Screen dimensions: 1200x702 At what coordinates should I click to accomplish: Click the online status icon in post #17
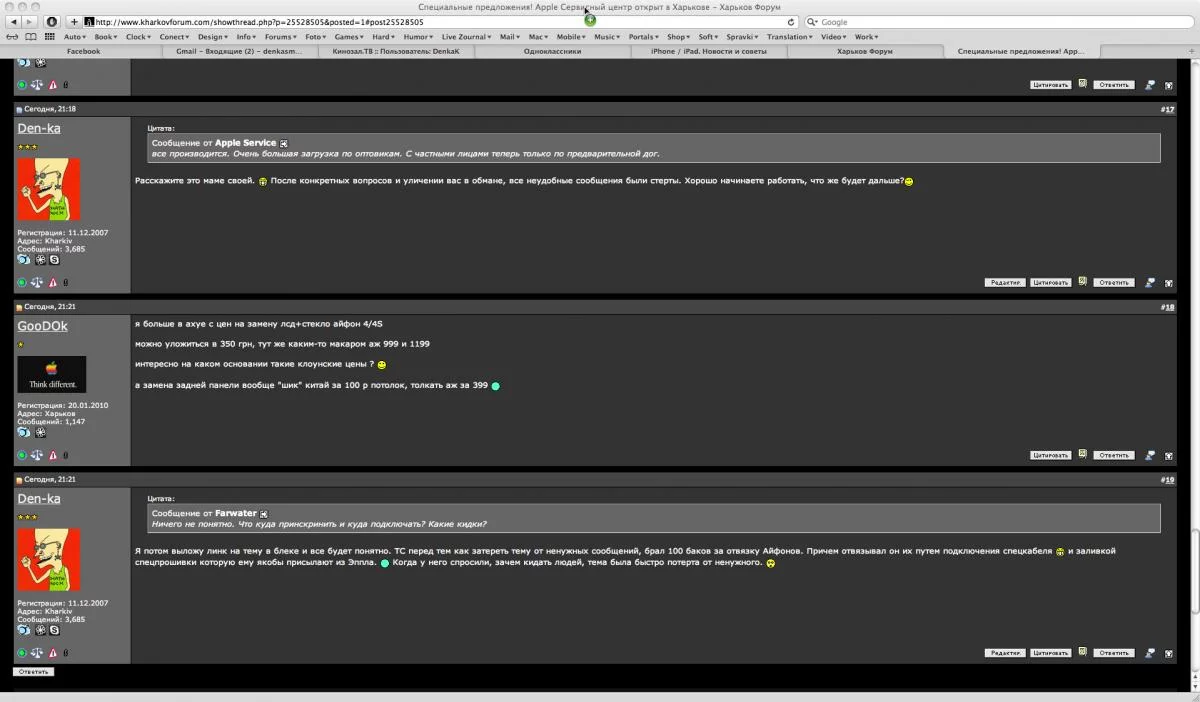click(x=22, y=283)
